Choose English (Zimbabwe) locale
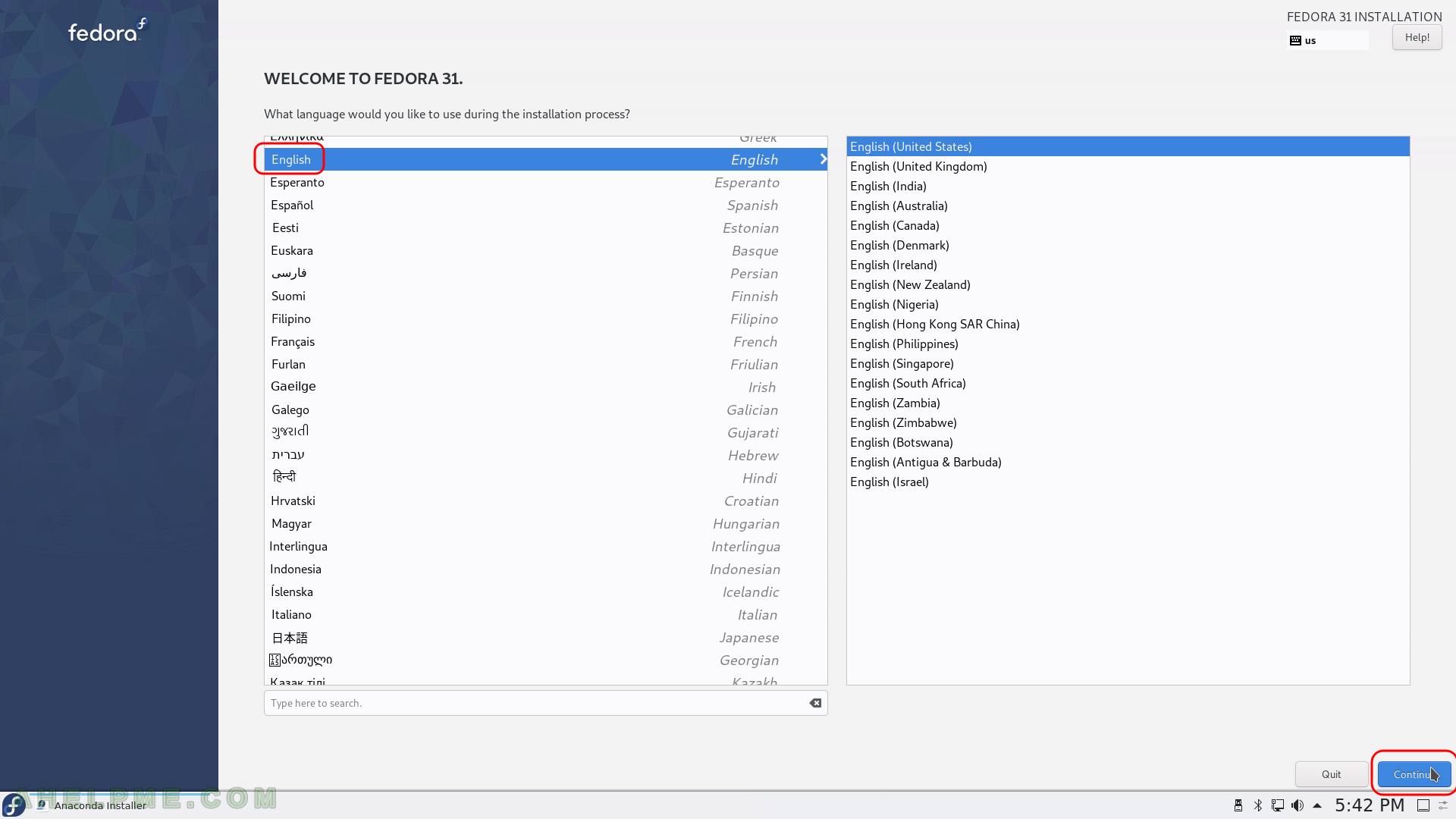This screenshot has height=819, width=1456. click(x=1128, y=422)
